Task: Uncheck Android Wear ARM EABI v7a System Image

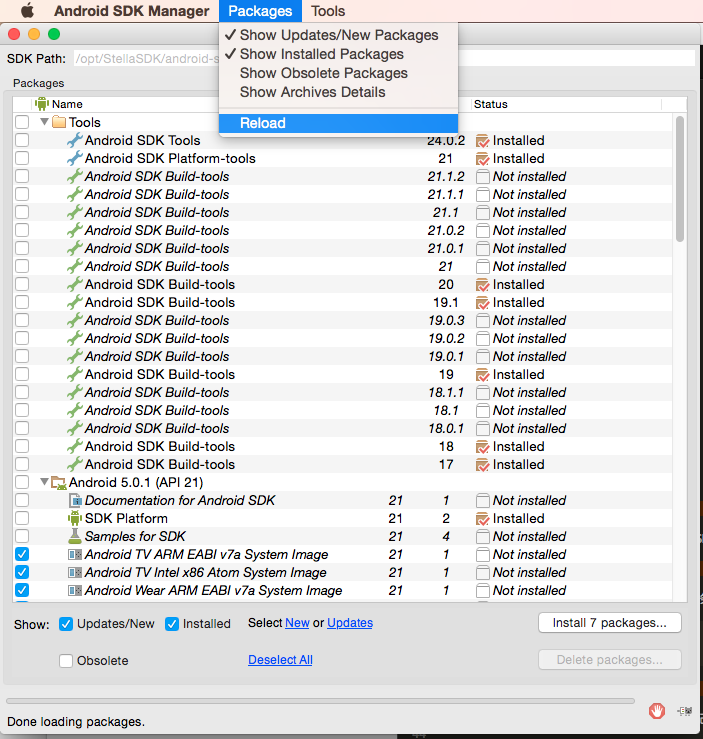Action: tap(22, 590)
